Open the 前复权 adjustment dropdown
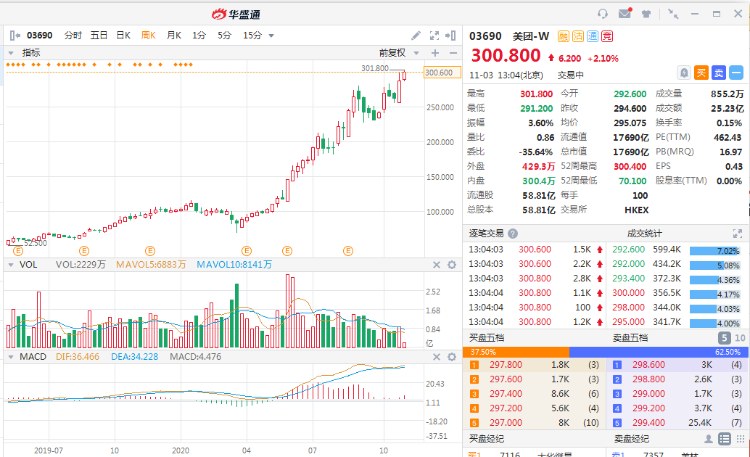Image resolution: width=750 pixels, height=457 pixels. pos(416,53)
